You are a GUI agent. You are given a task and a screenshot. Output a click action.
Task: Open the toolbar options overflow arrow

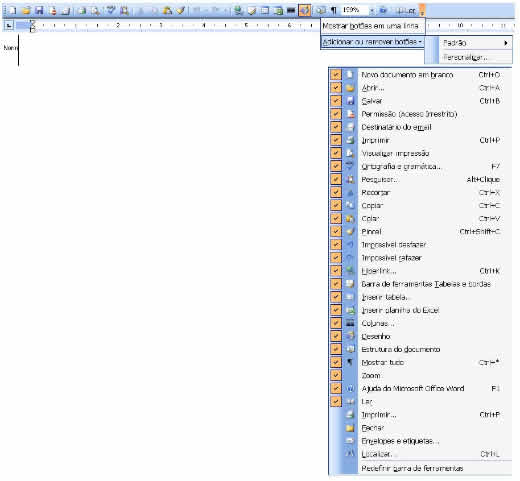(x=422, y=10)
